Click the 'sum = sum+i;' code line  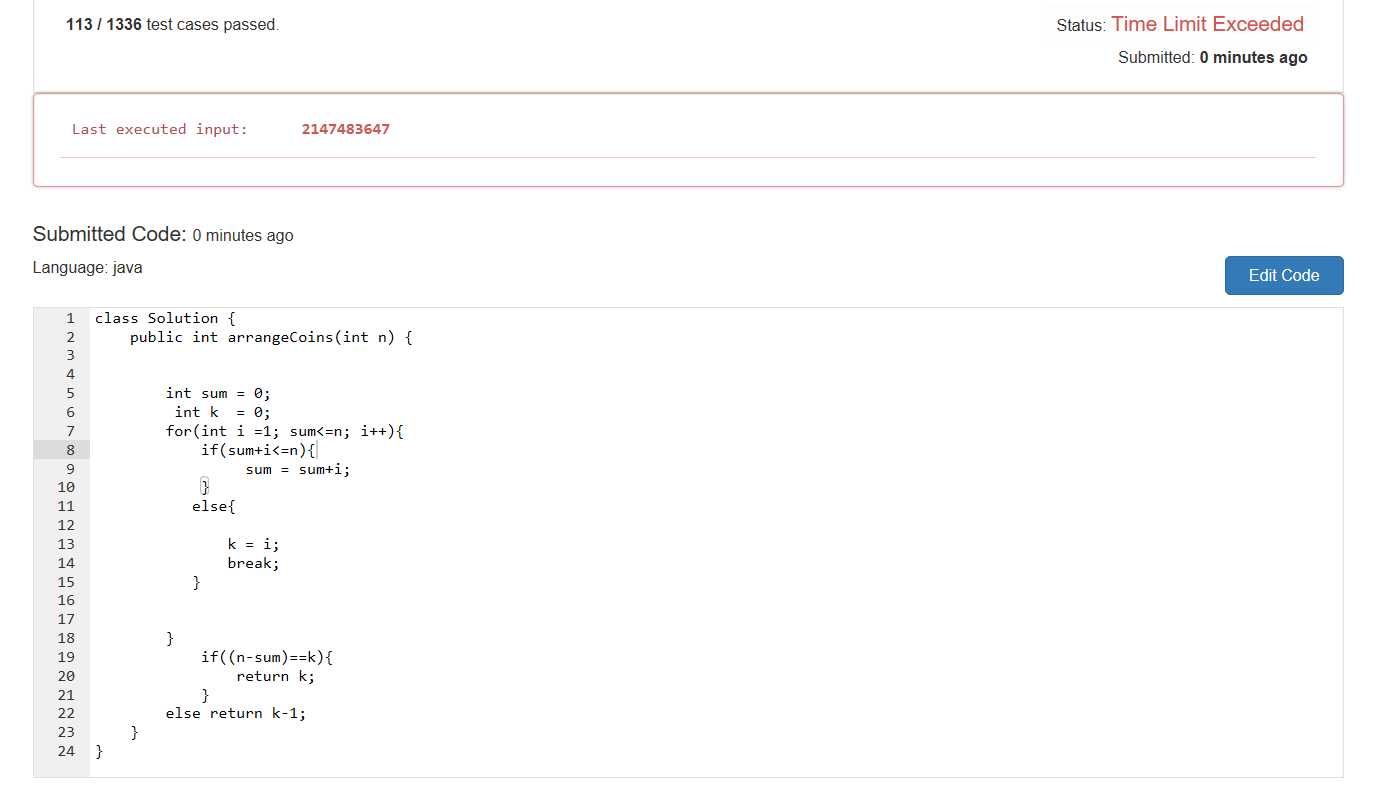click(298, 469)
